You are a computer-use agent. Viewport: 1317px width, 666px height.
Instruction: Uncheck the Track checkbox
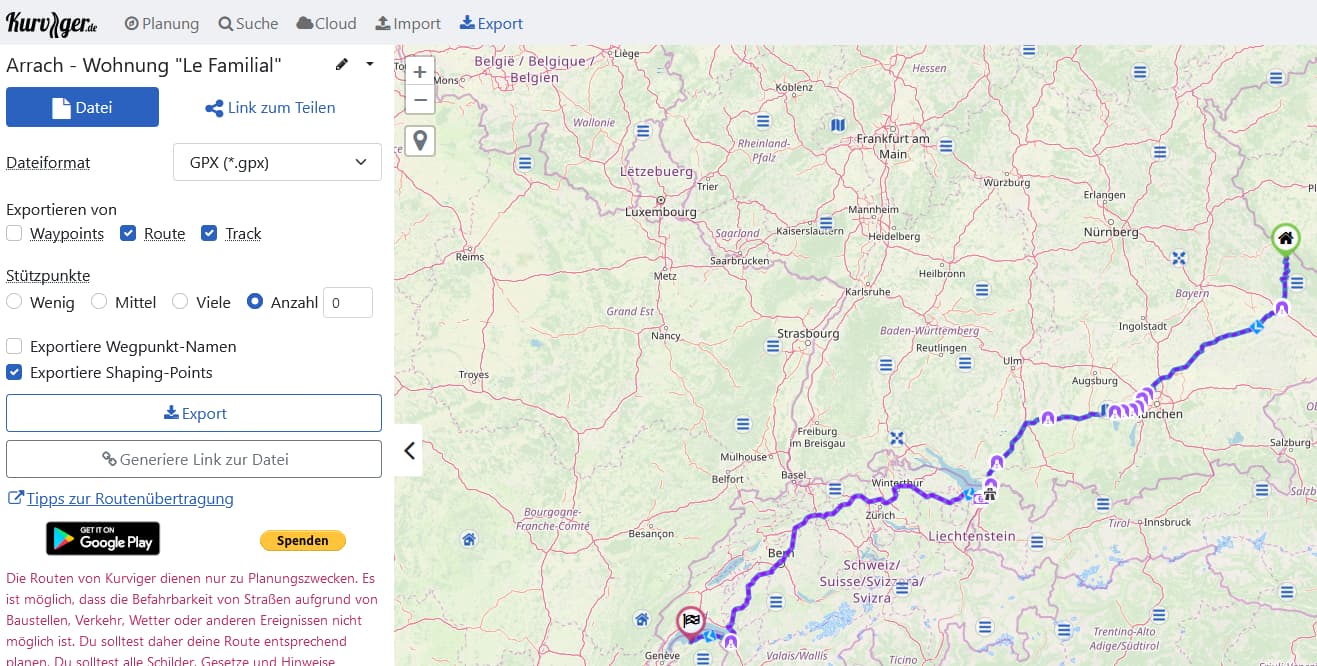tap(209, 234)
